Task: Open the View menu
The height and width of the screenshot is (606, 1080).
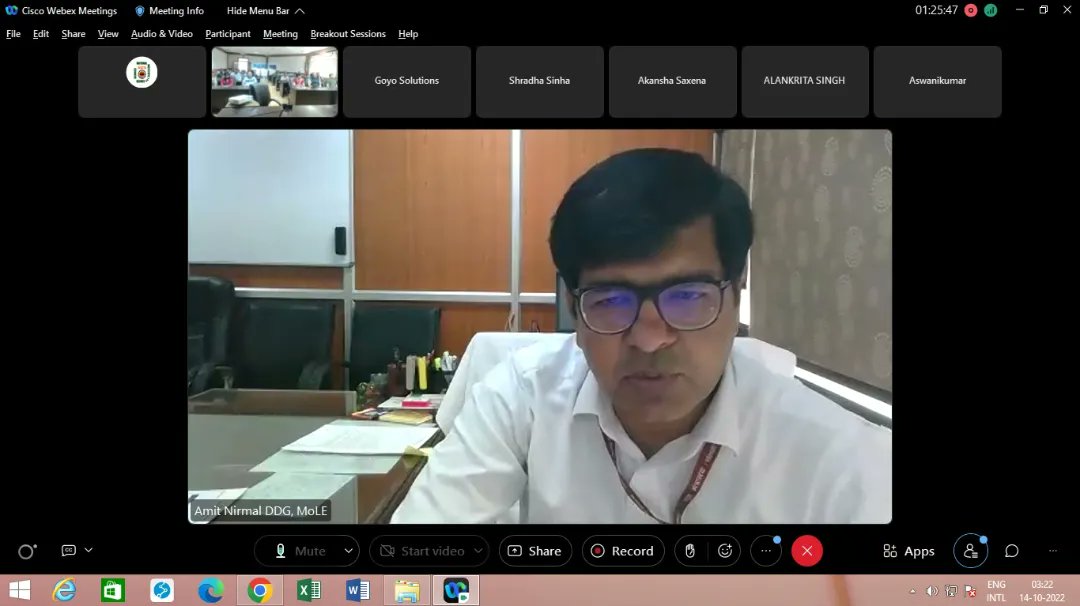Action: pos(107,34)
